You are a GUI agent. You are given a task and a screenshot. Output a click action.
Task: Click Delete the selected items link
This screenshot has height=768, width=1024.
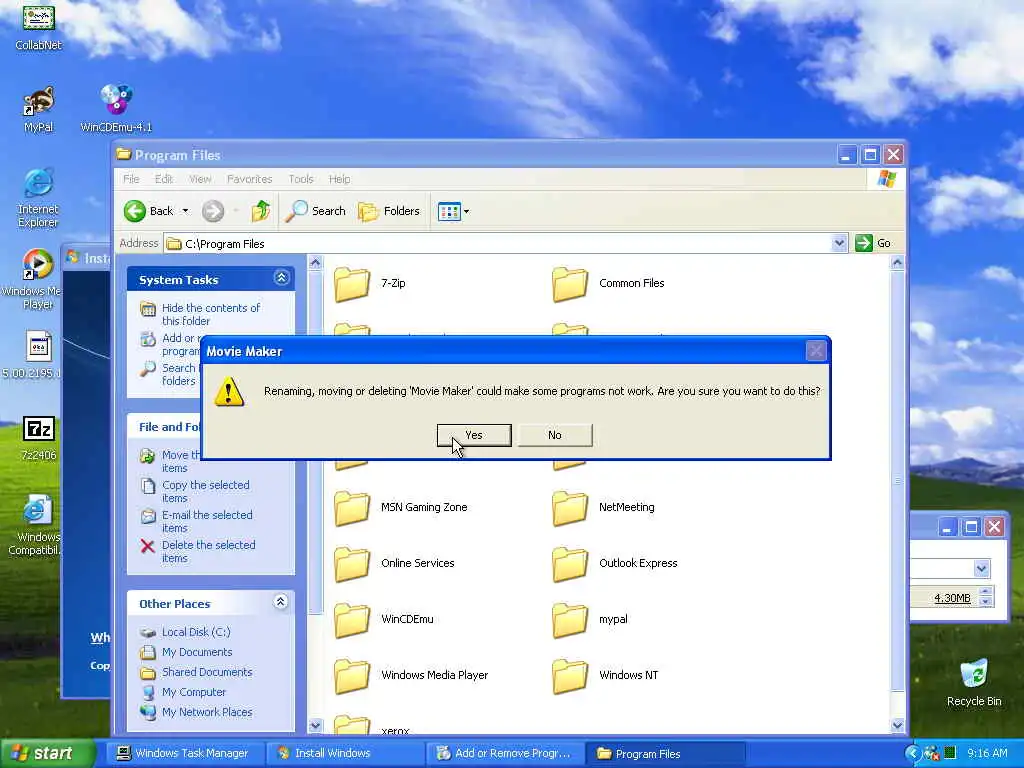208,551
